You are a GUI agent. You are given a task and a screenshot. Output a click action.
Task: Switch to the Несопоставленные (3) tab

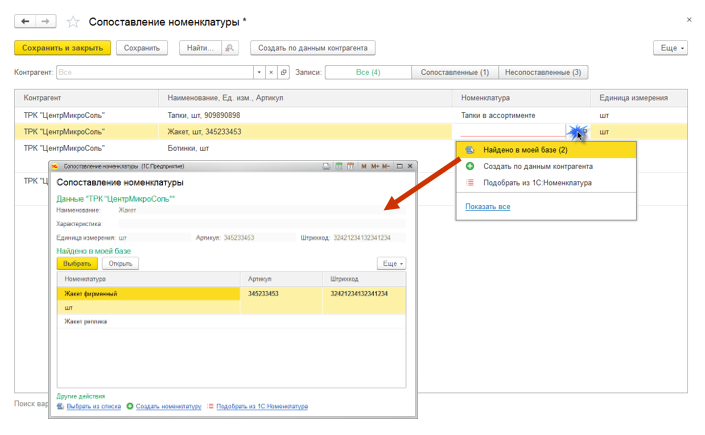coord(543,72)
